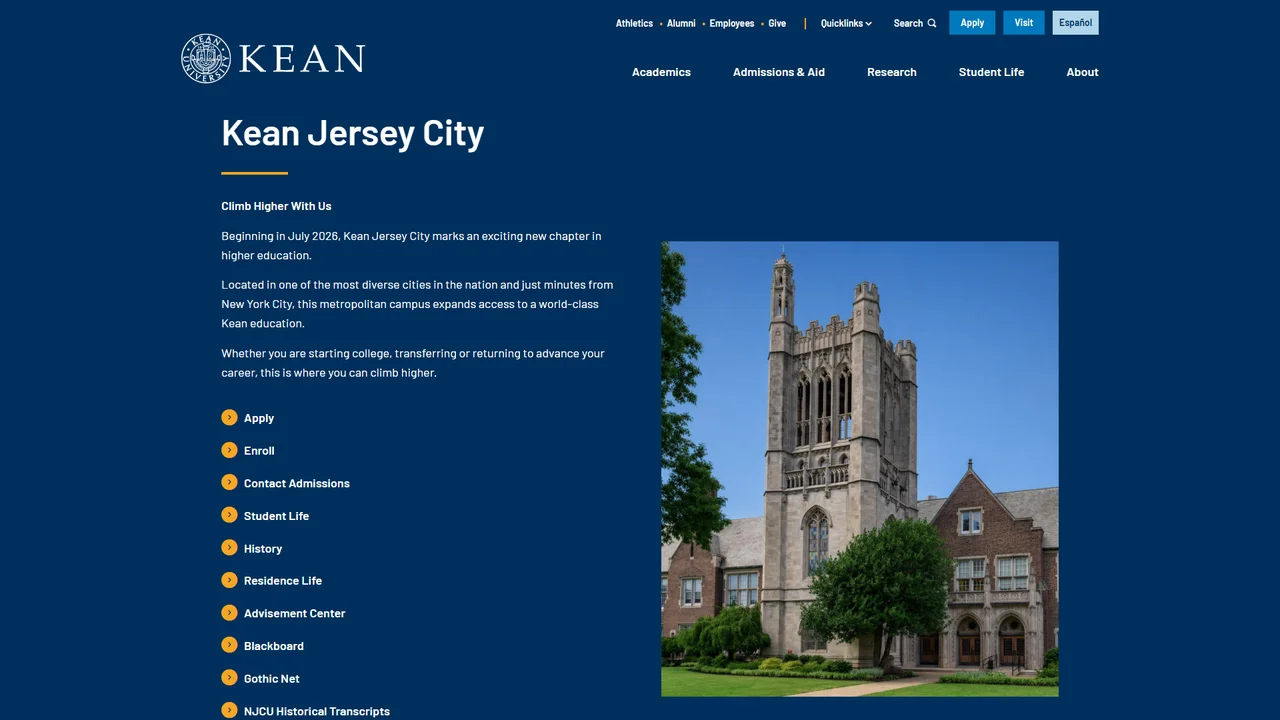
Task: Expand the Quicklinks dropdown
Action: [x=846, y=23]
